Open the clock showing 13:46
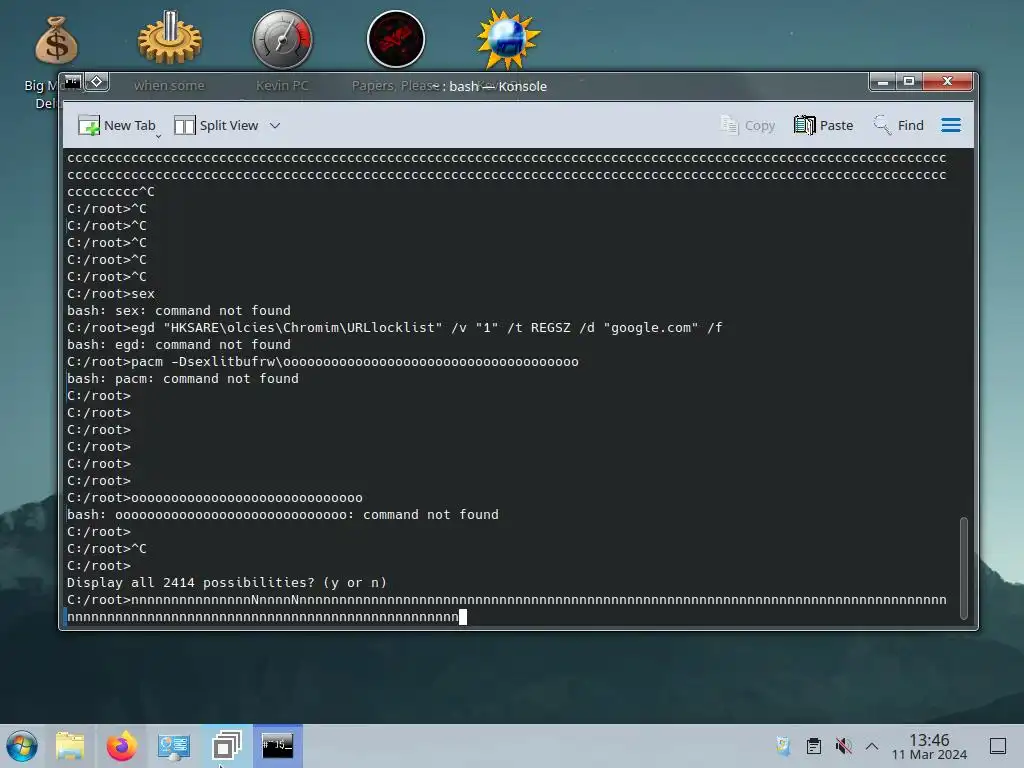This screenshot has height=768, width=1024. pos(929,746)
